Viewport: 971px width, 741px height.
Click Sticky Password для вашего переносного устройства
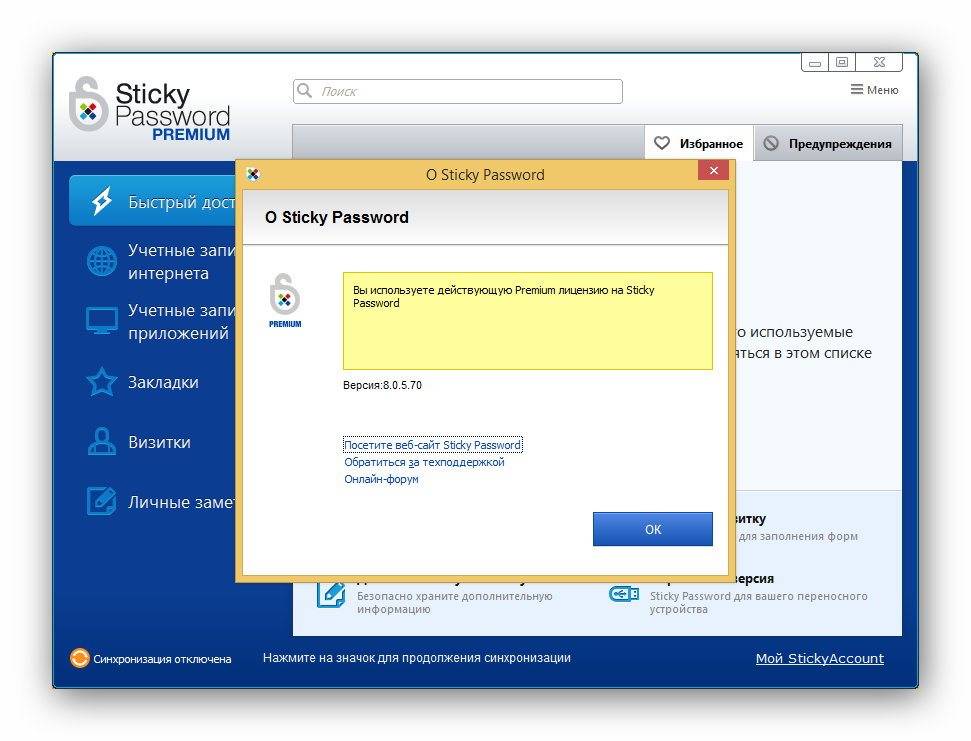click(x=758, y=602)
